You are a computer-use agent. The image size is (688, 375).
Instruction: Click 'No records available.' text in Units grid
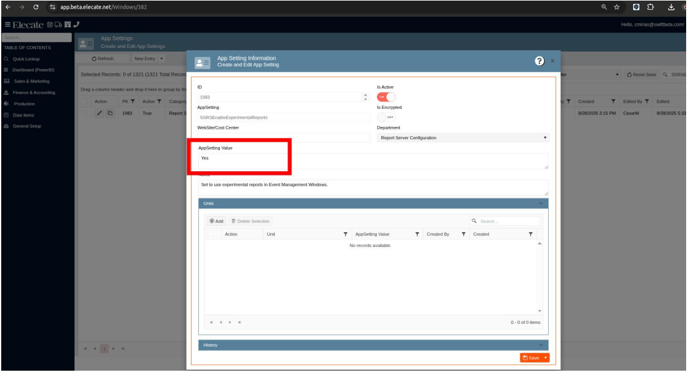(x=370, y=246)
